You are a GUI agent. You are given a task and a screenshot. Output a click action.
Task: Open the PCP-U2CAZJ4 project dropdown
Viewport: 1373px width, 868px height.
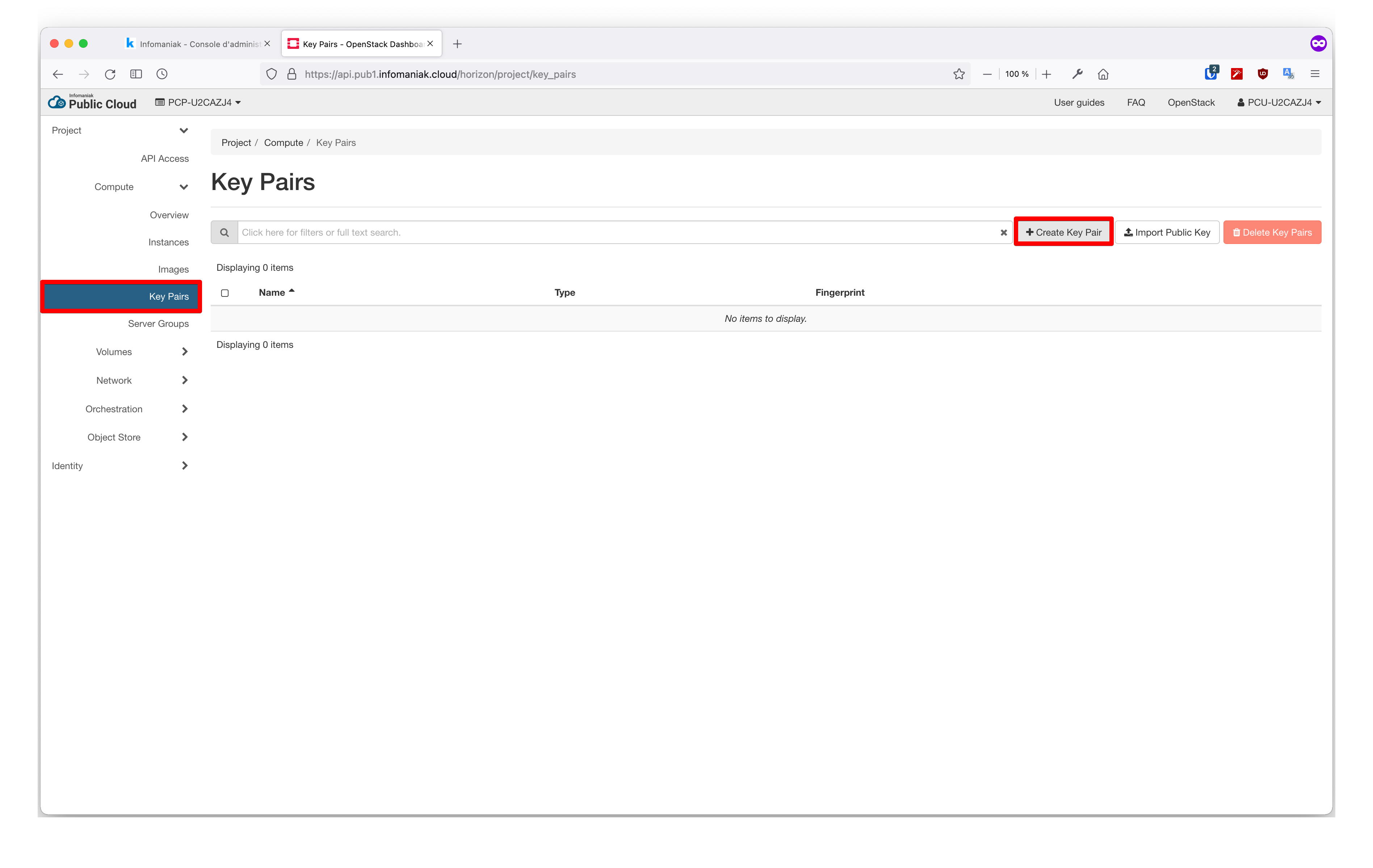coord(198,102)
